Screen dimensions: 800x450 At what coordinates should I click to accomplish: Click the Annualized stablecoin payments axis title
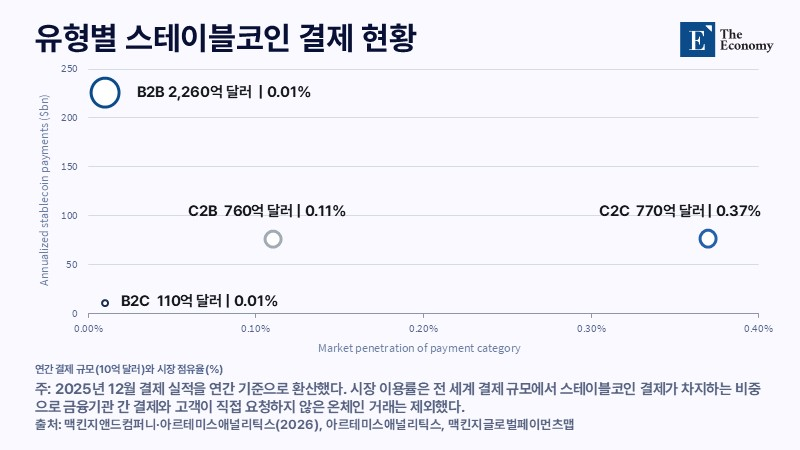pos(44,190)
